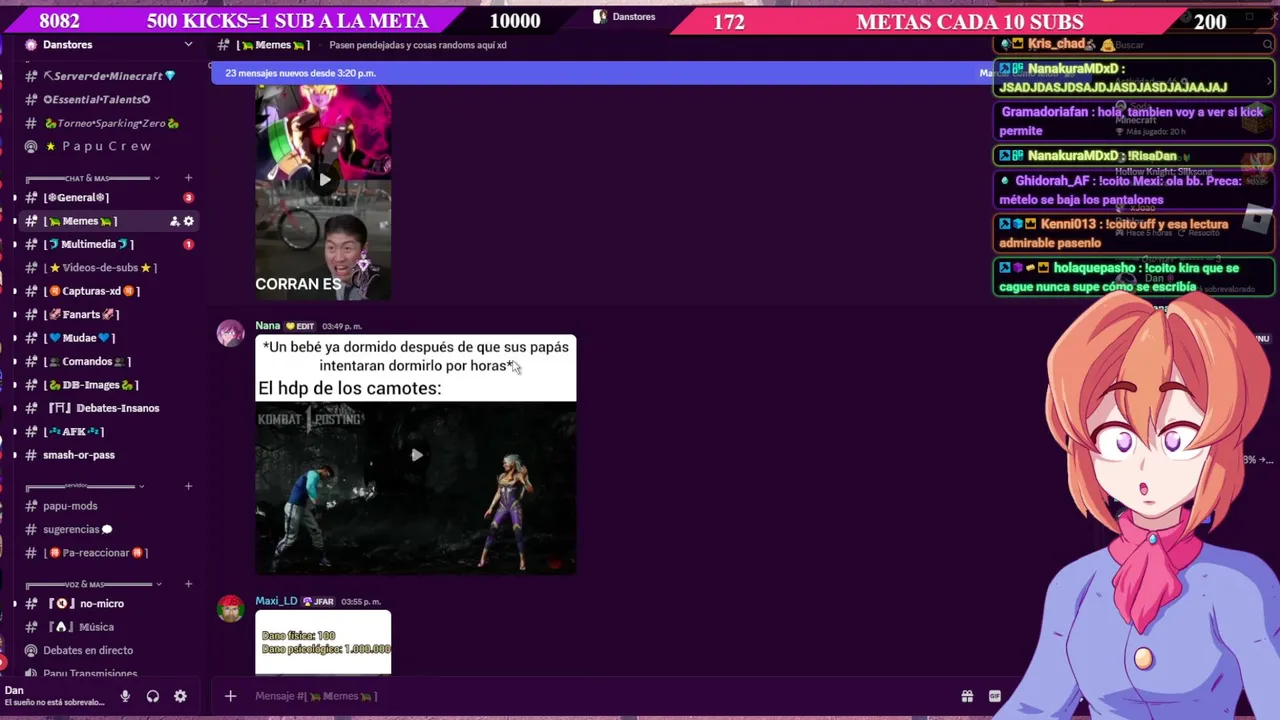Open the gift icon in message bar
This screenshot has width=1280, height=720.
[967, 696]
